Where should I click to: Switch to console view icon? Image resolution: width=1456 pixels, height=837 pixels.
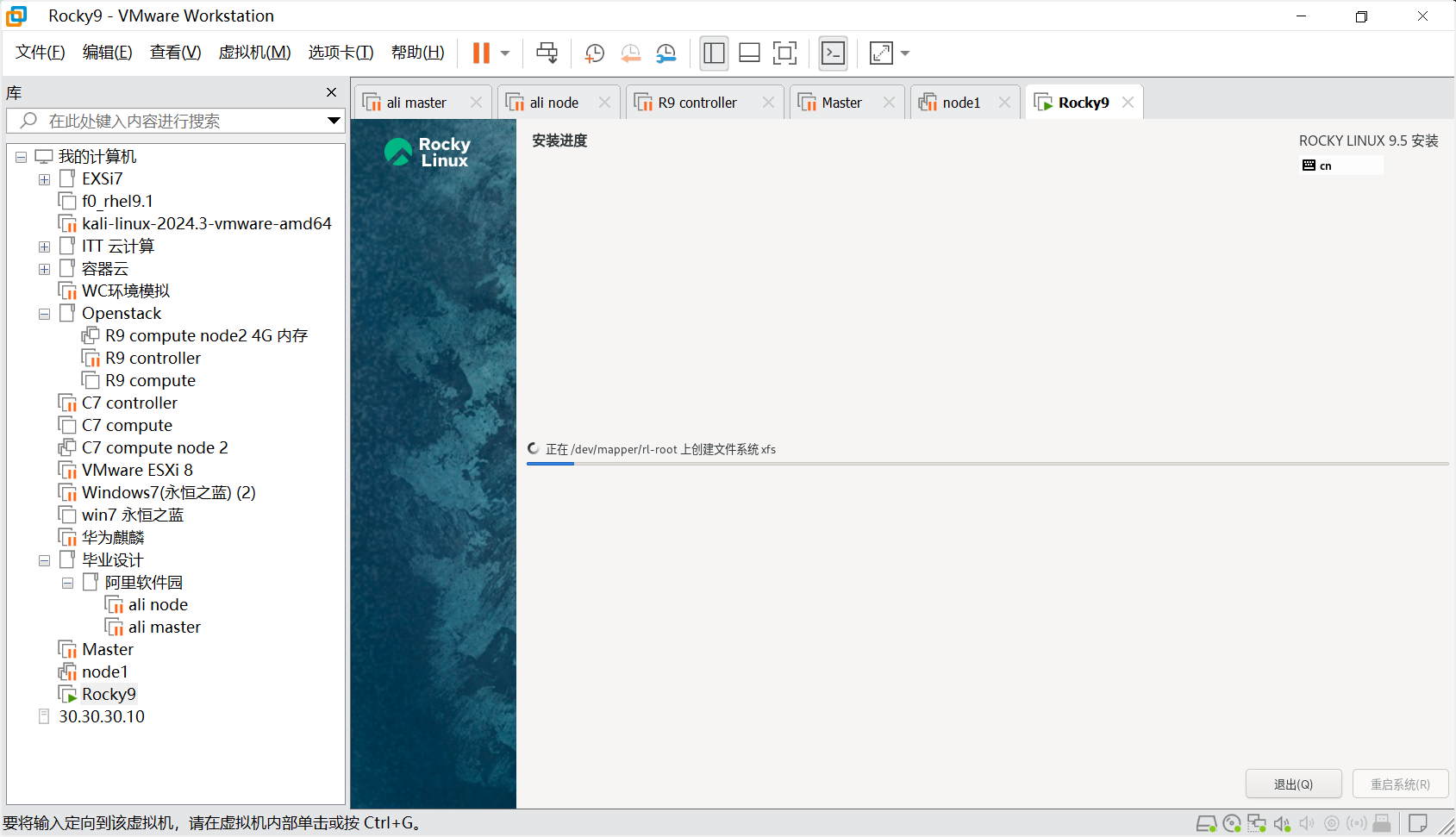coord(833,53)
